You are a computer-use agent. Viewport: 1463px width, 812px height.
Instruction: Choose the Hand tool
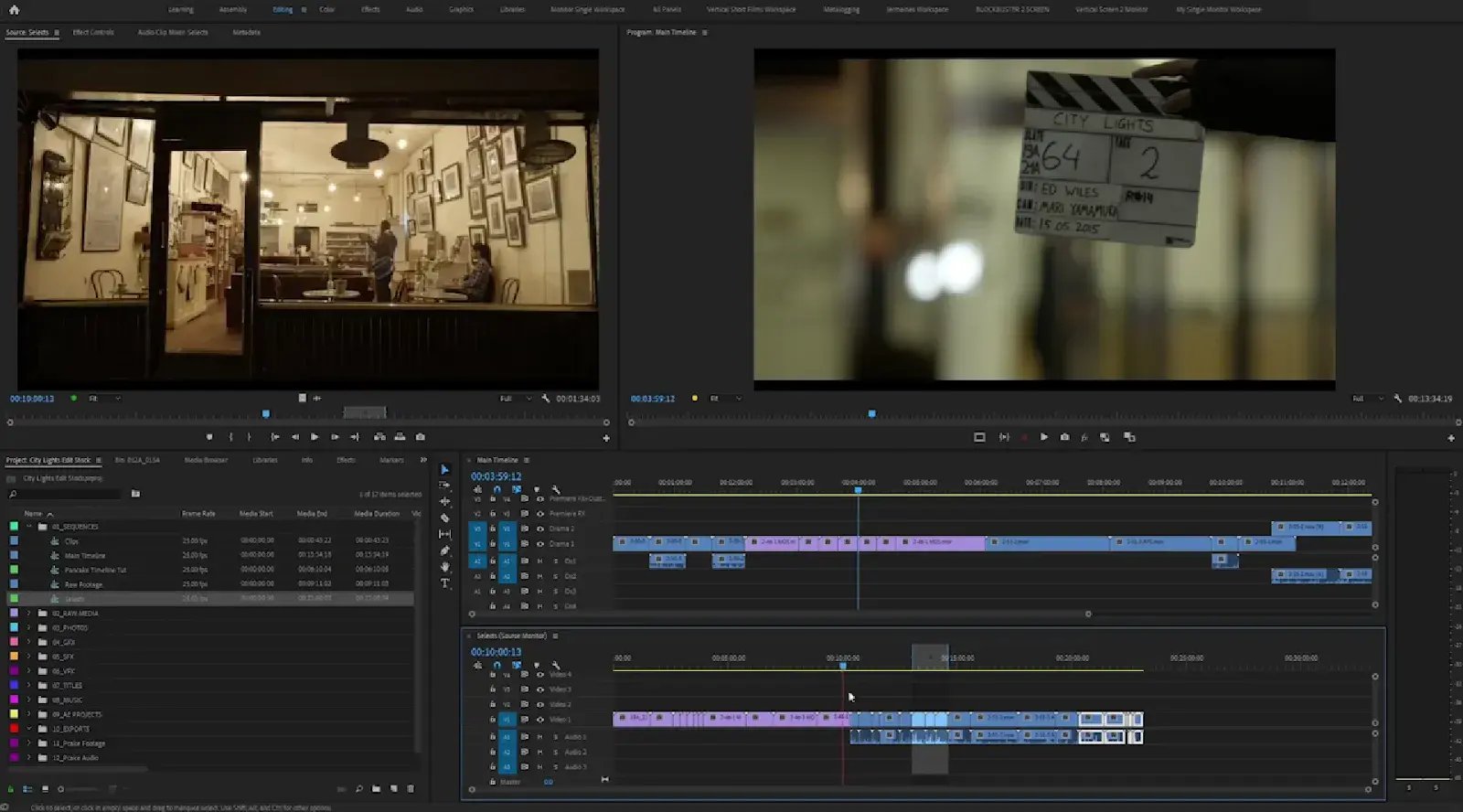coord(445,567)
